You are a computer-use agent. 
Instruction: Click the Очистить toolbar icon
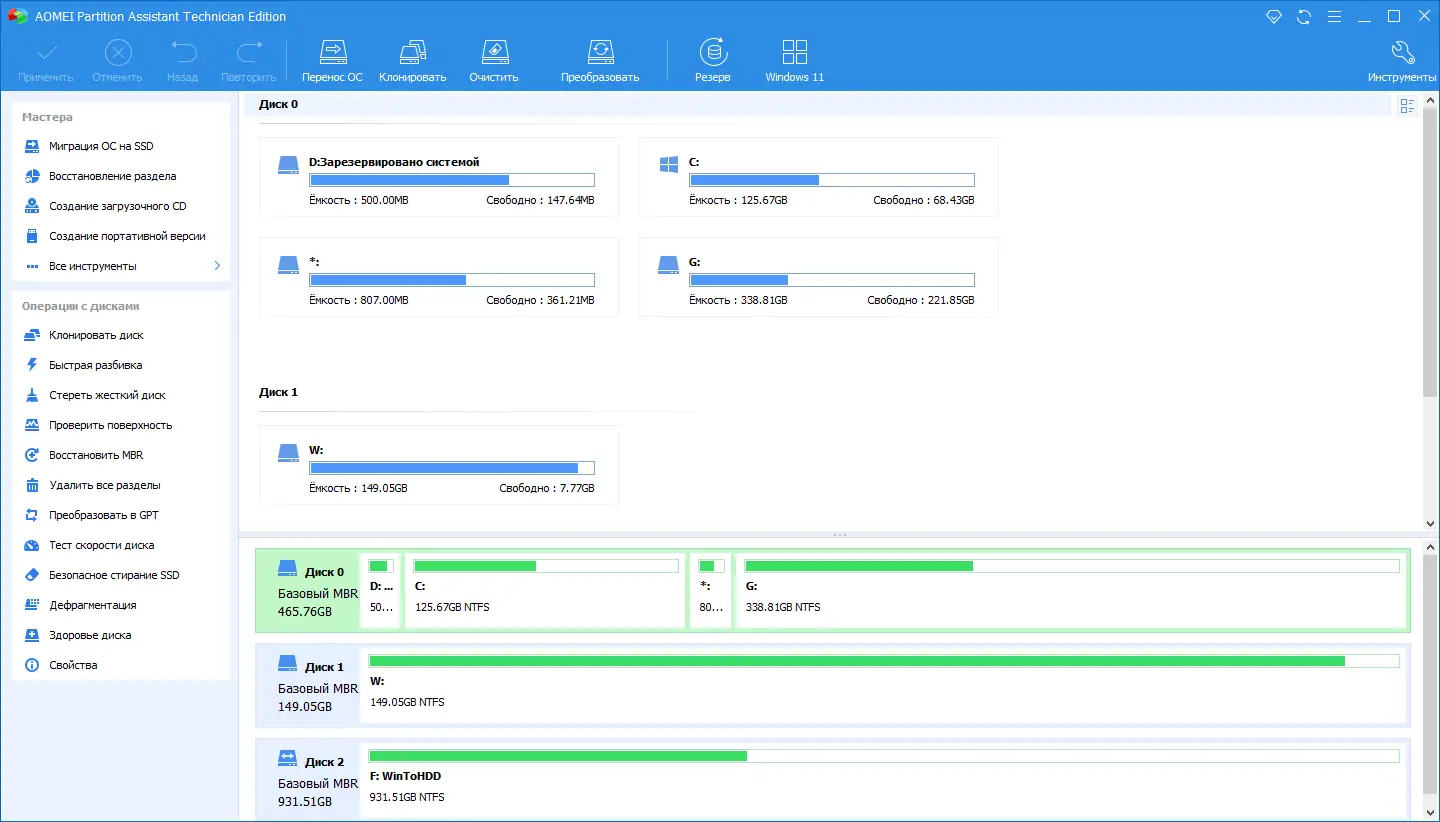494,57
